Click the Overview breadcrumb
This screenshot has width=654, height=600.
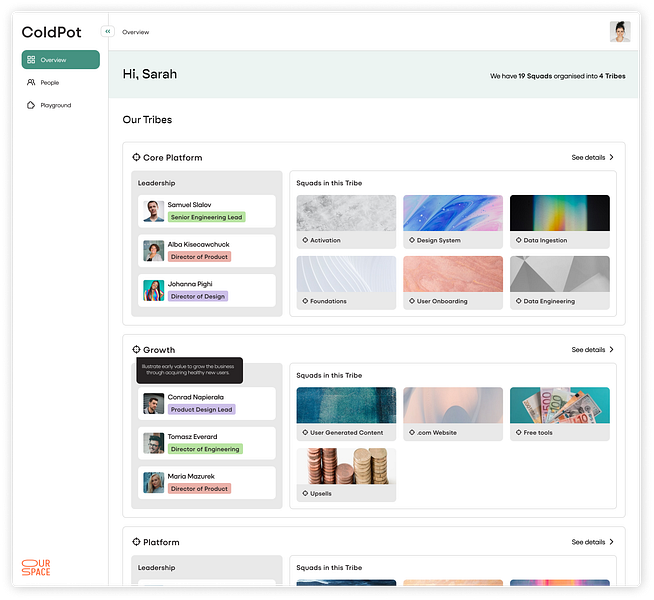point(135,32)
